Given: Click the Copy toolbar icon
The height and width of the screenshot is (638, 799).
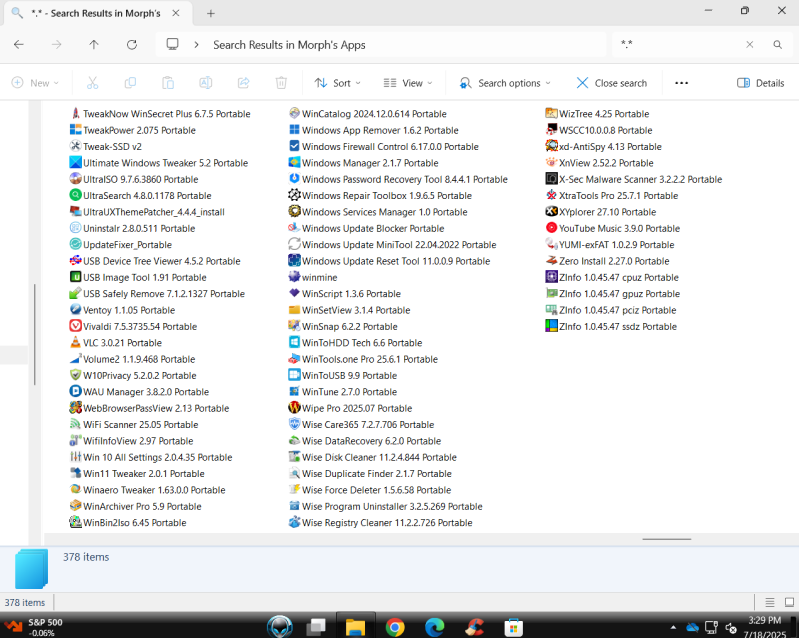Looking at the screenshot, I should click(x=130, y=83).
